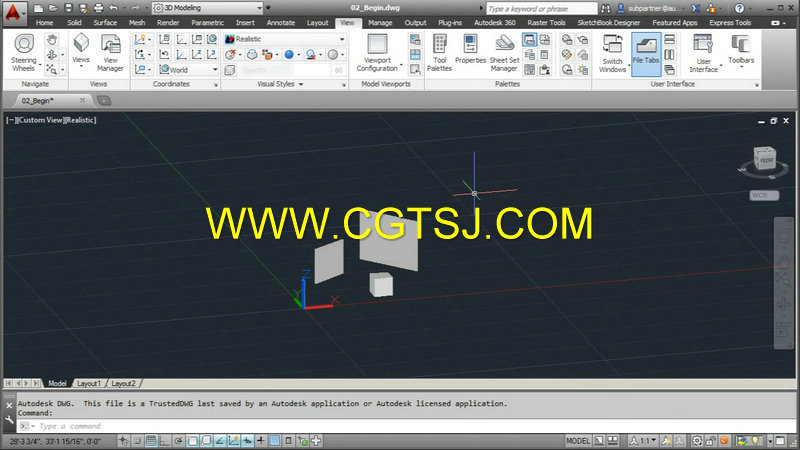Toggle Ortho Mode in status bar
Image resolution: width=800 pixels, height=450 pixels.
point(164,441)
